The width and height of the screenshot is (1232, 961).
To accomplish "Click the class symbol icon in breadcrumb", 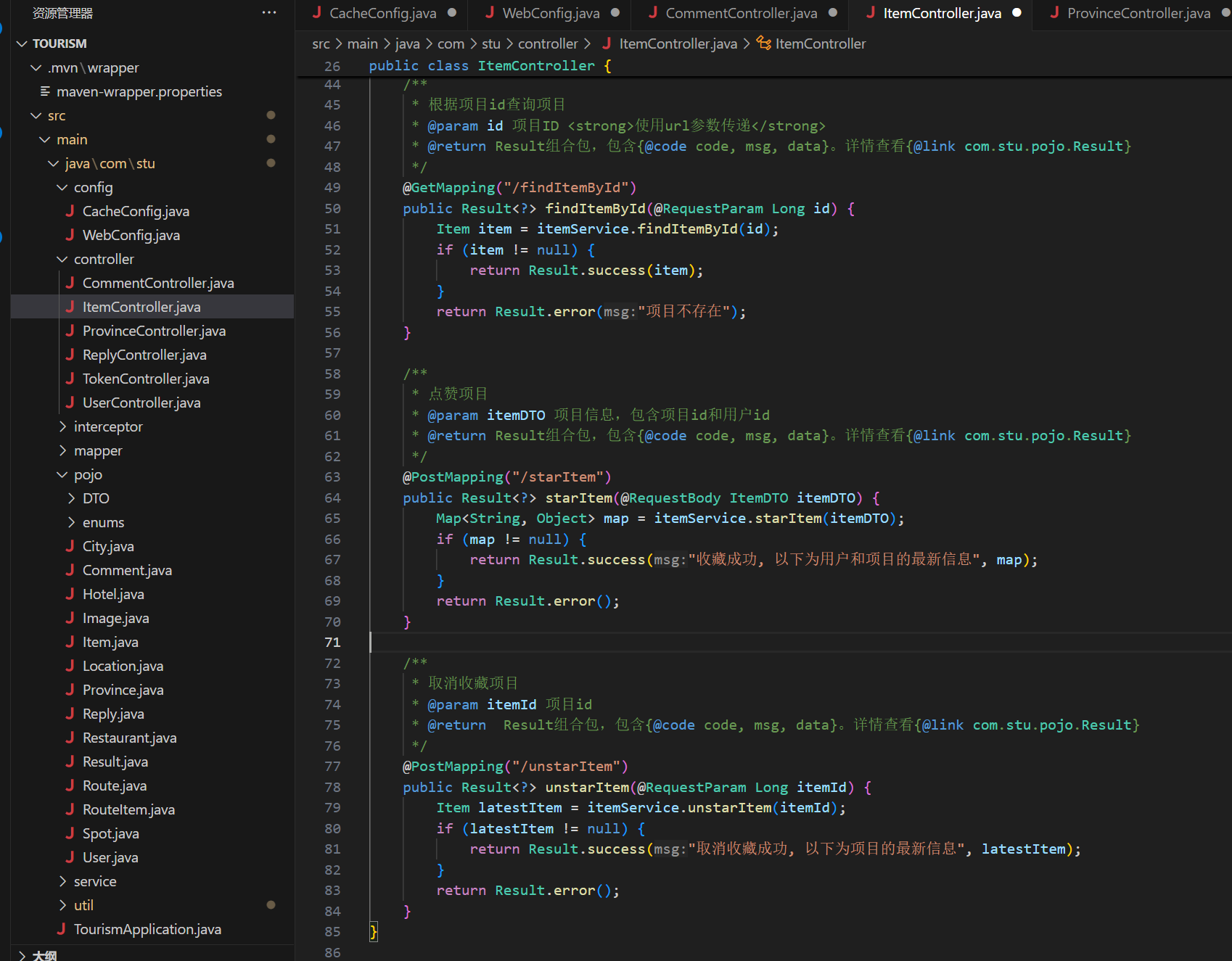I will pyautogui.click(x=763, y=44).
